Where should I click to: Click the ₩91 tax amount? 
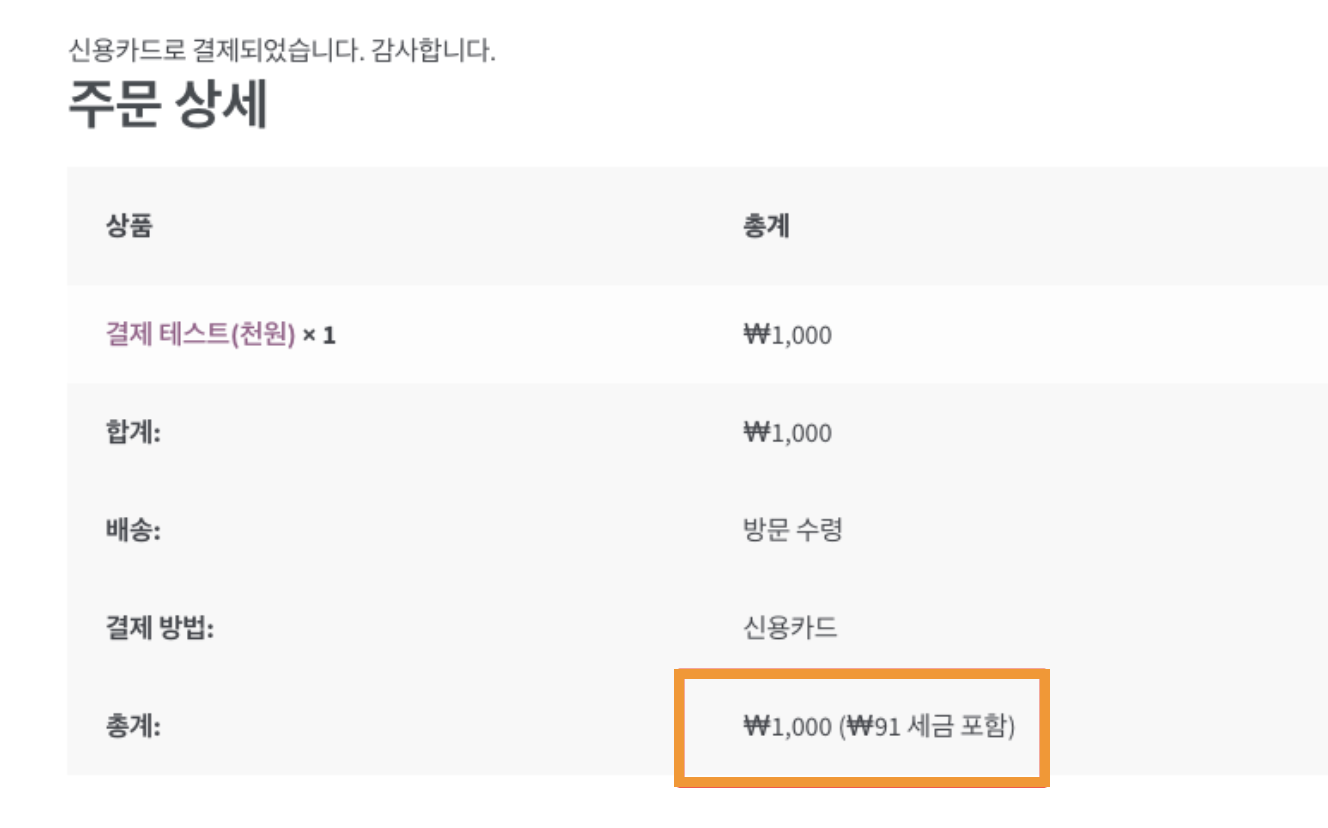871,727
